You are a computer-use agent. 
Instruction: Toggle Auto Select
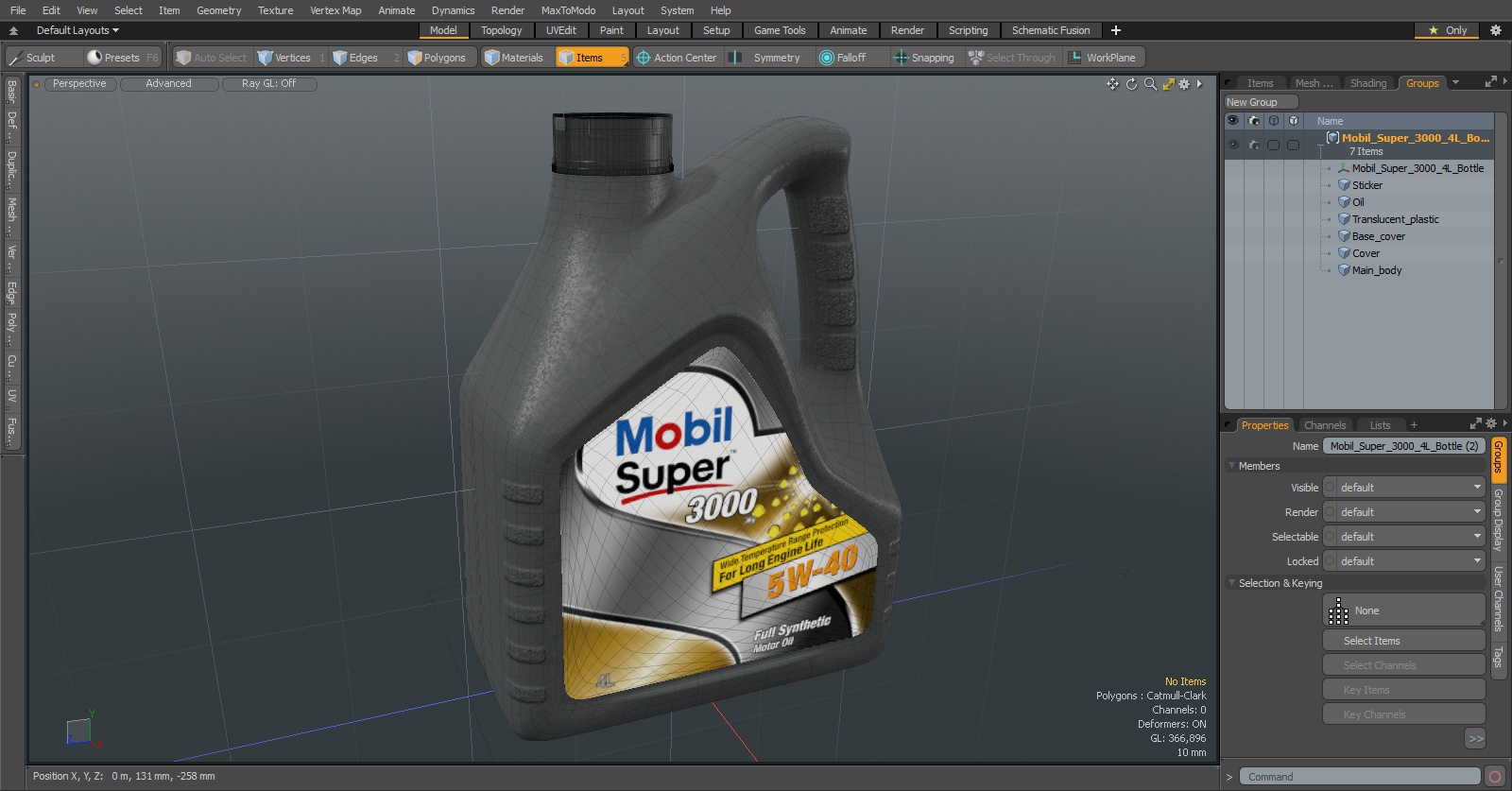click(212, 58)
